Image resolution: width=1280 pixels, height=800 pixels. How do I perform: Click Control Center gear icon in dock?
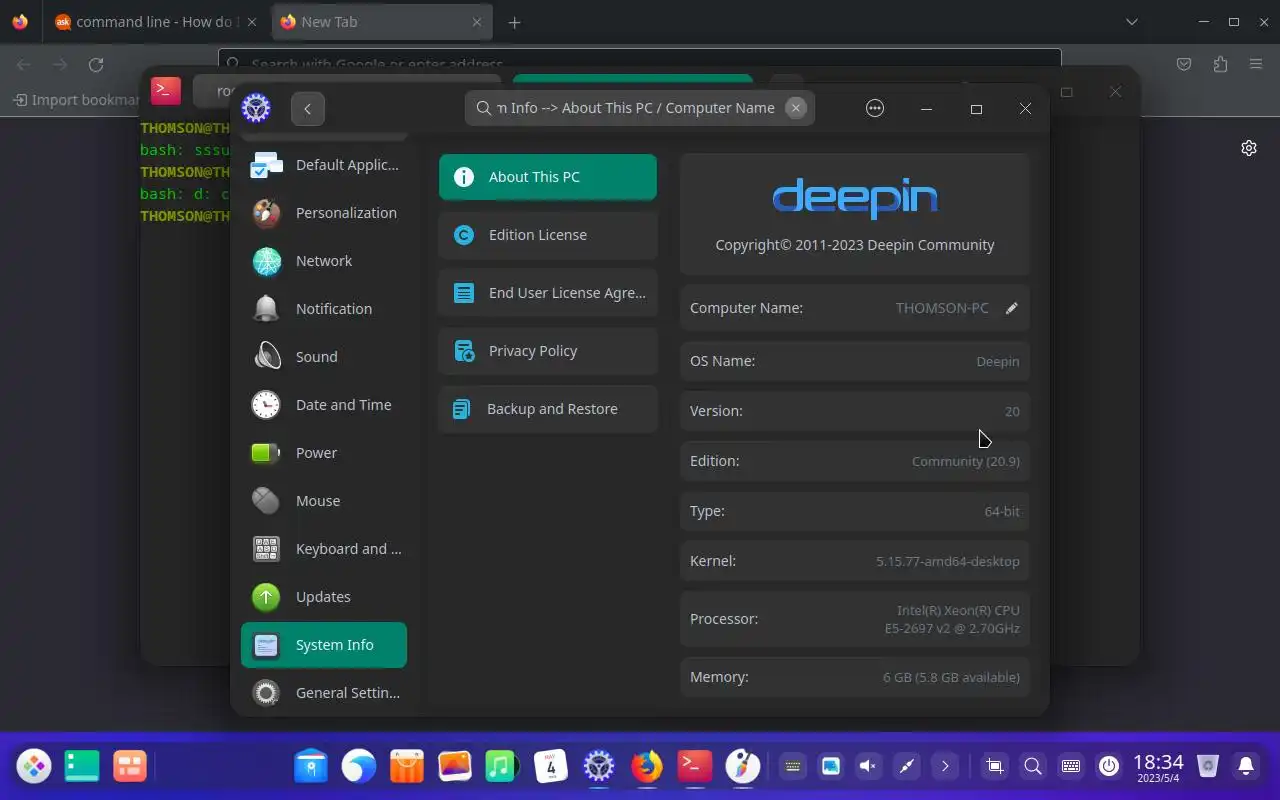coord(599,767)
